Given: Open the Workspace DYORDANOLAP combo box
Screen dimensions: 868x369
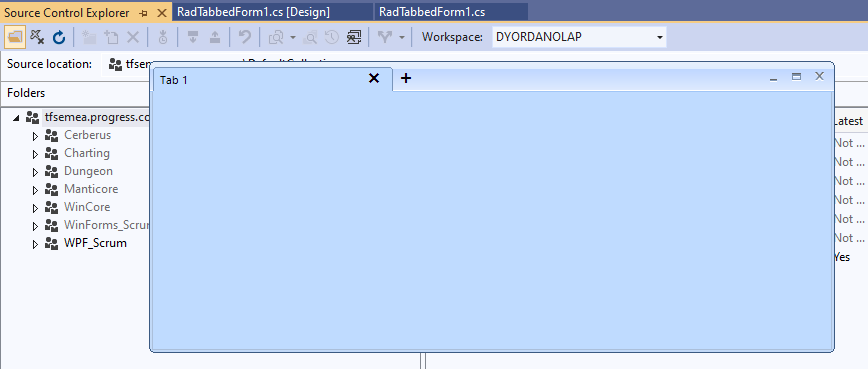Looking at the screenshot, I should 579,37.
